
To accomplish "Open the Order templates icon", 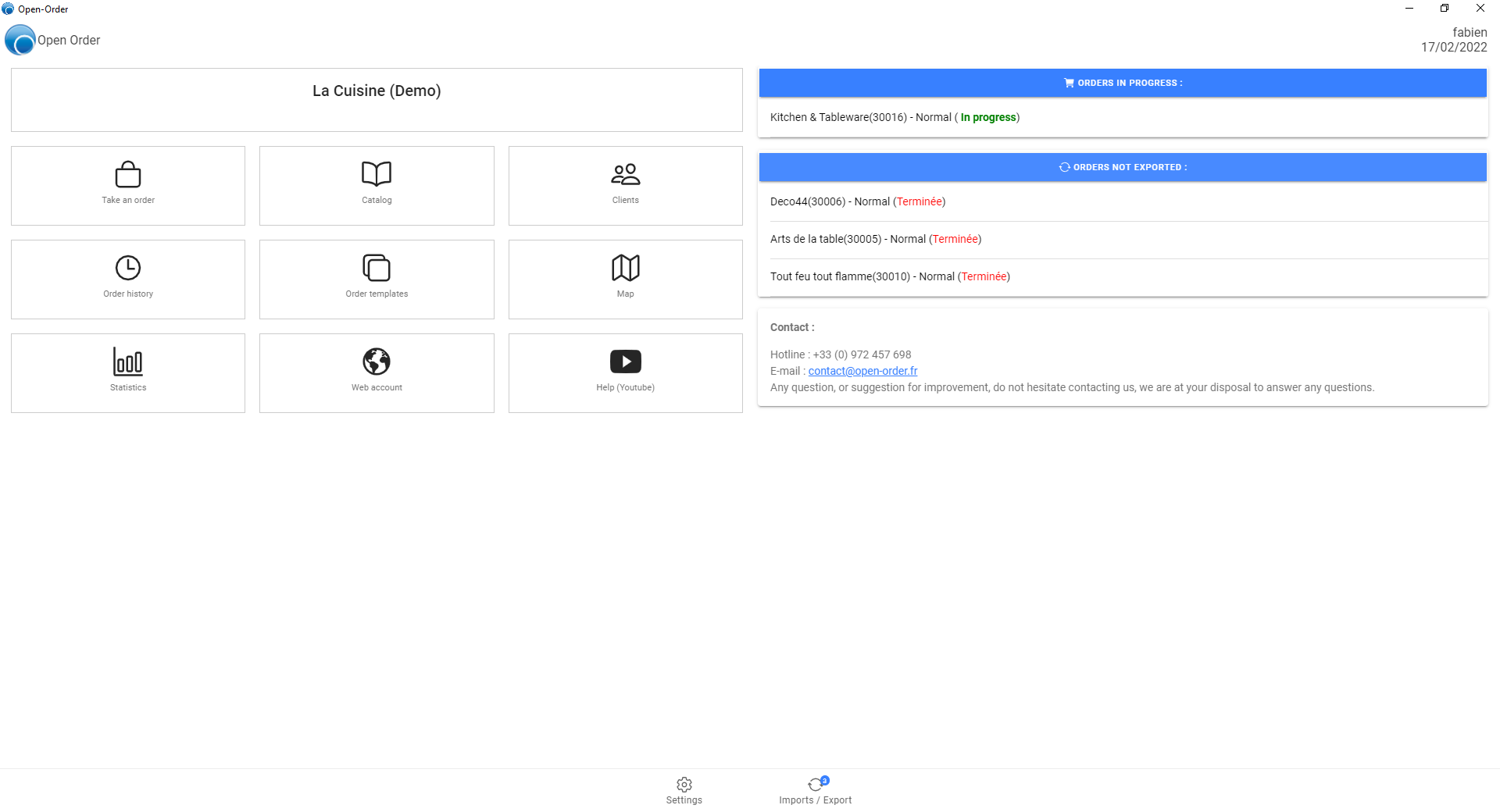I will (x=377, y=268).
